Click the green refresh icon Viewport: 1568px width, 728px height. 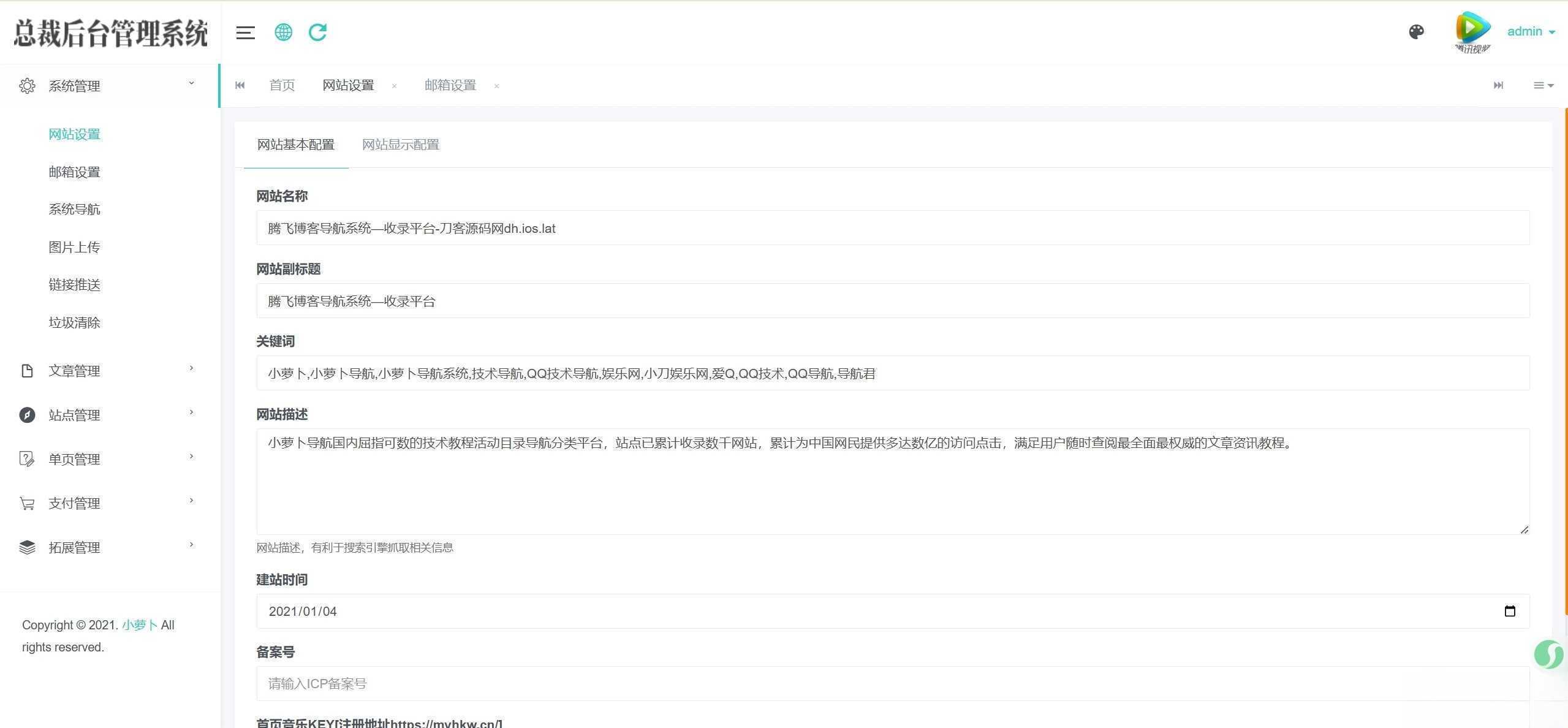[x=317, y=32]
